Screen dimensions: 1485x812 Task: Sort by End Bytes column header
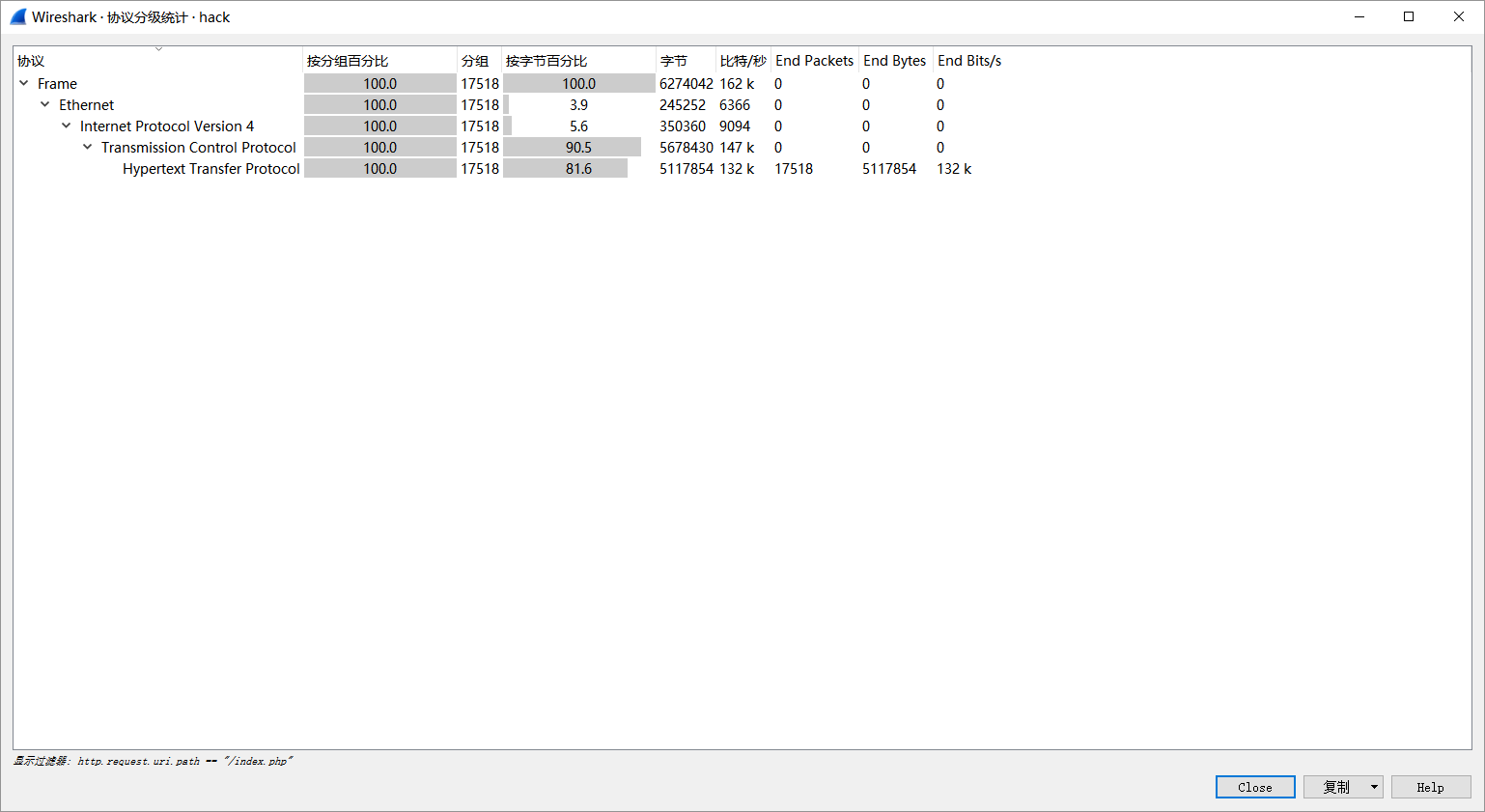point(894,61)
